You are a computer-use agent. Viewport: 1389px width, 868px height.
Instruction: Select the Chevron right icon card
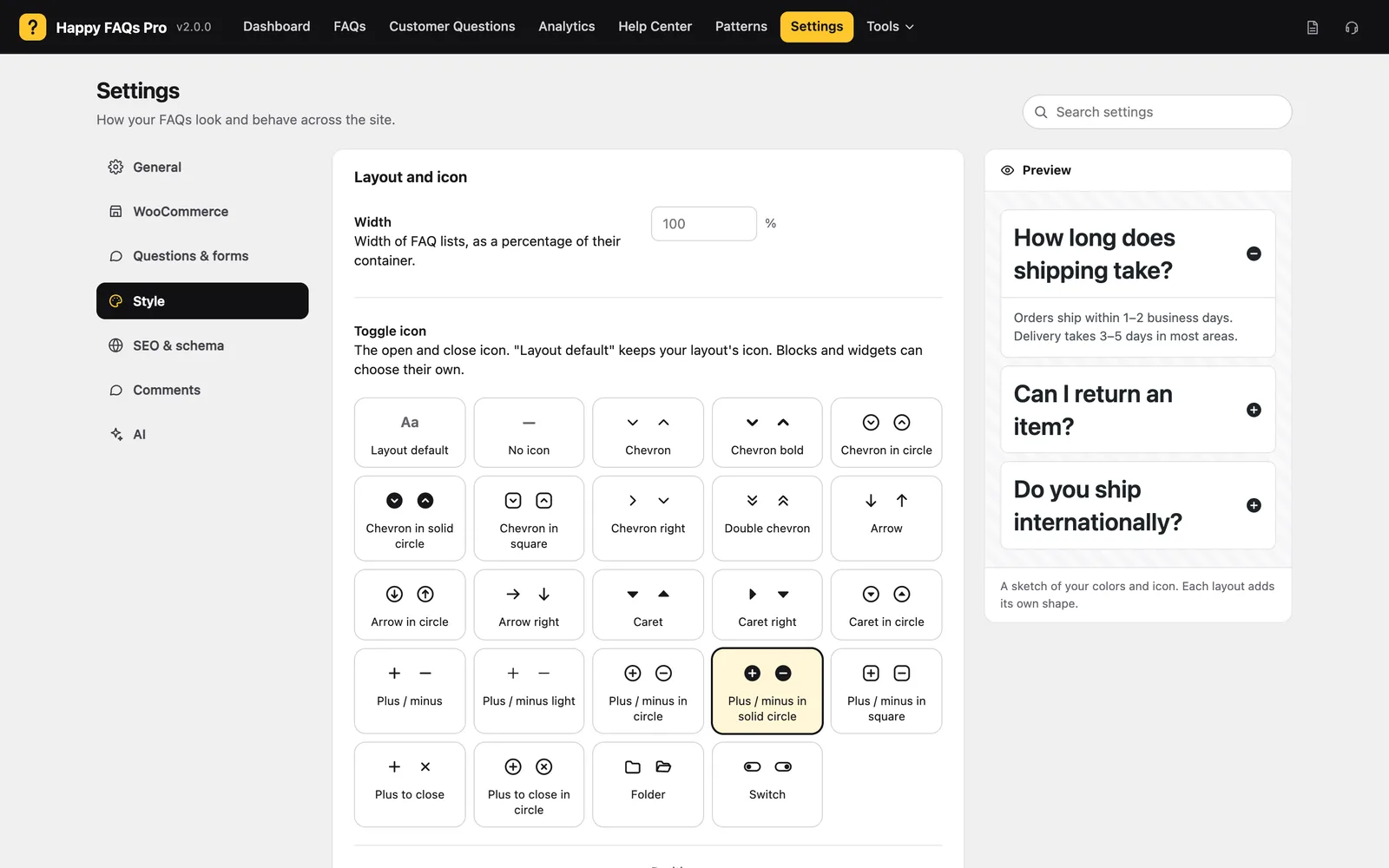click(x=648, y=518)
